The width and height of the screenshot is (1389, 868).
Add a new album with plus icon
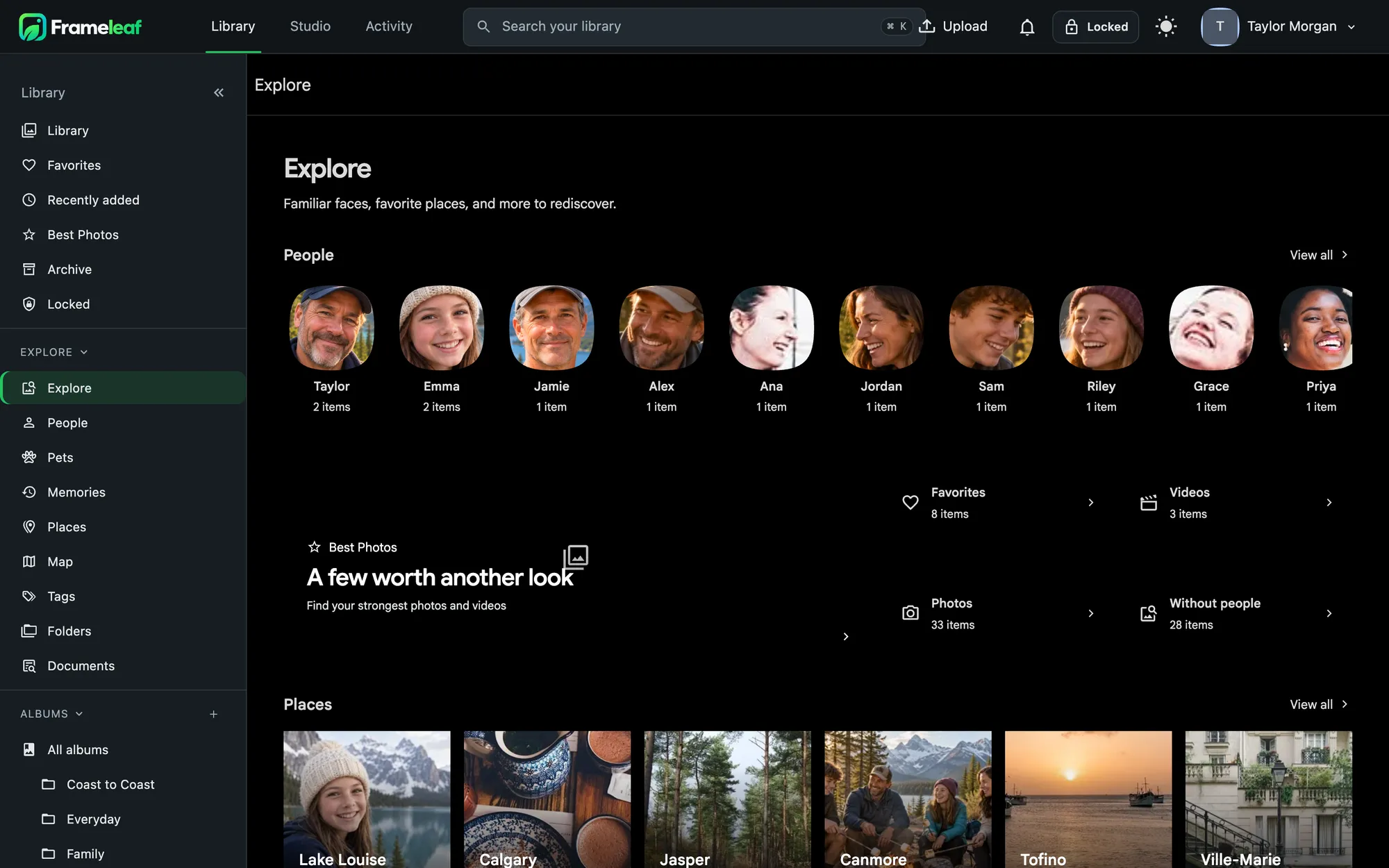[214, 714]
